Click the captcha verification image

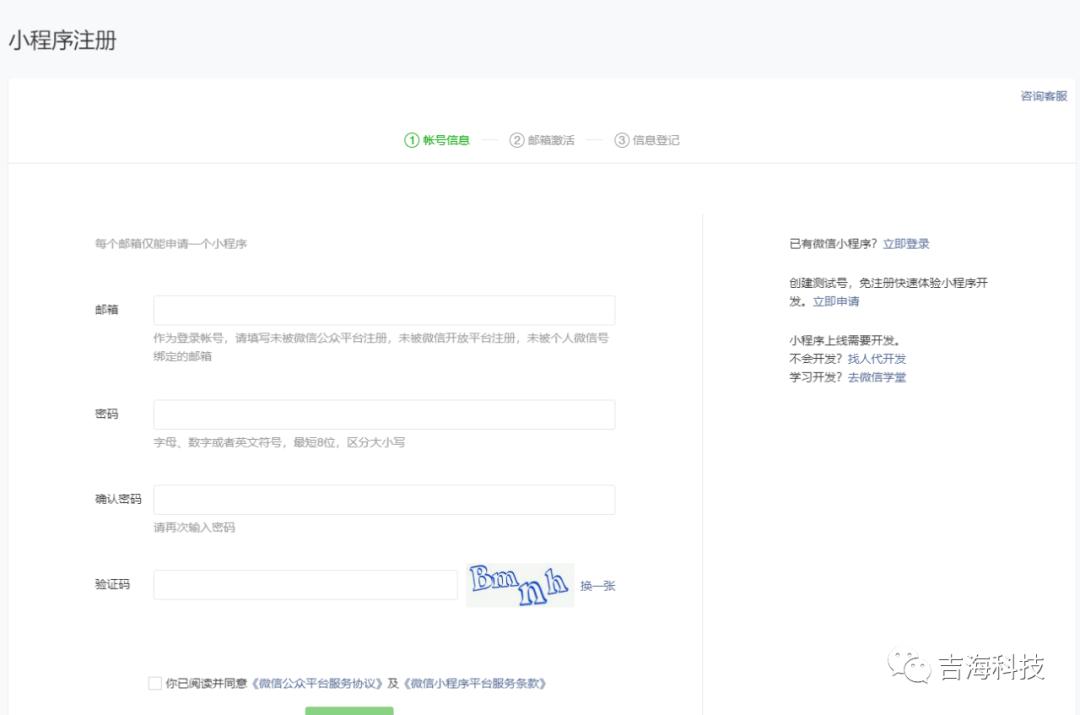coord(520,583)
